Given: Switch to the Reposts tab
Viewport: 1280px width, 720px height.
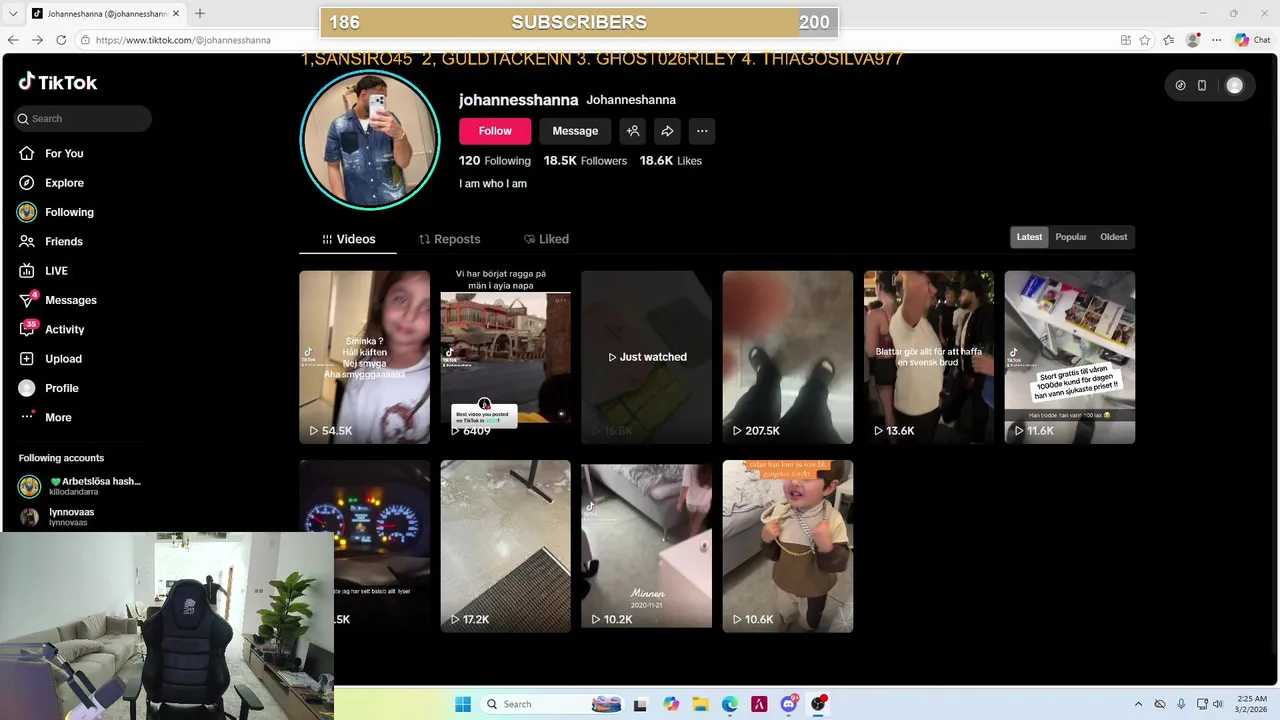Looking at the screenshot, I should pos(449,239).
